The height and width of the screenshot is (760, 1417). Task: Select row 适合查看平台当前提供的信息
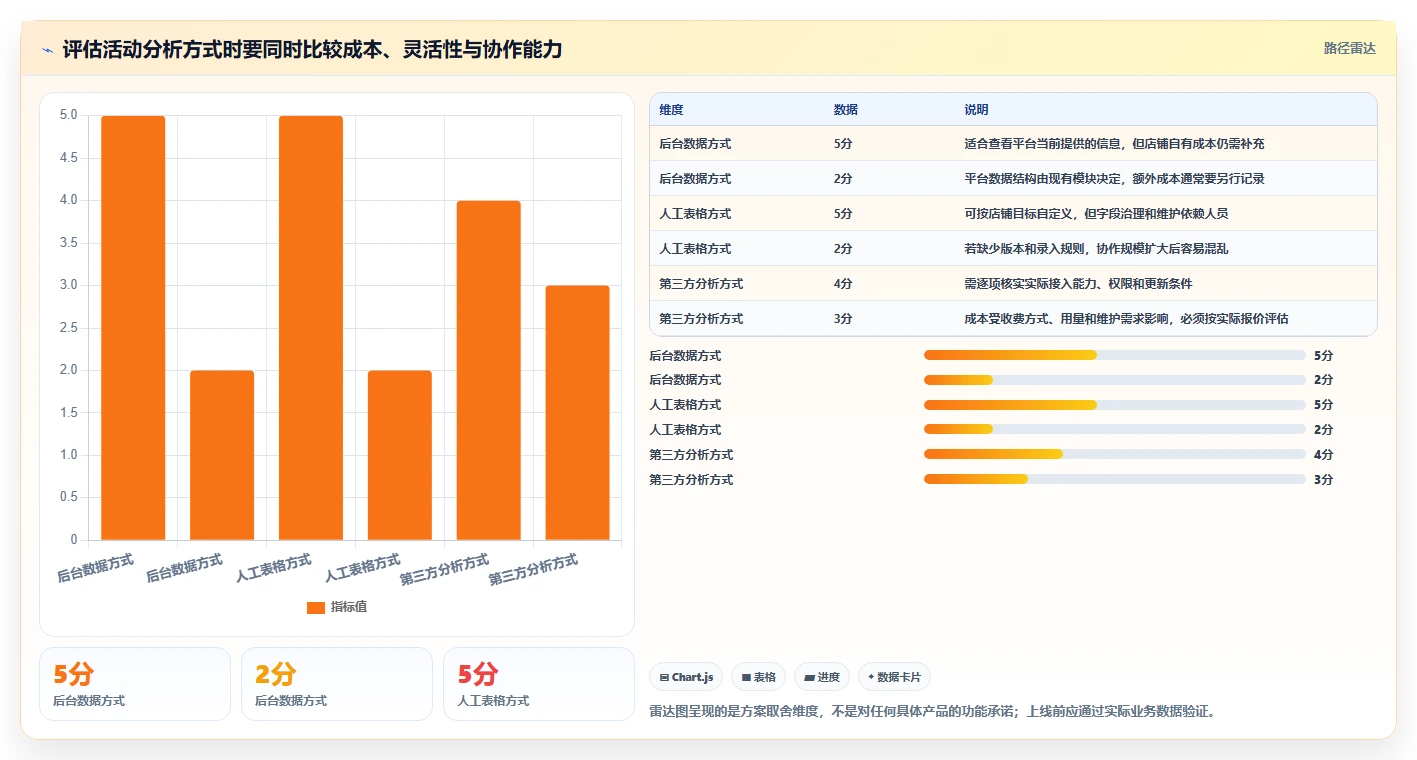point(1013,143)
